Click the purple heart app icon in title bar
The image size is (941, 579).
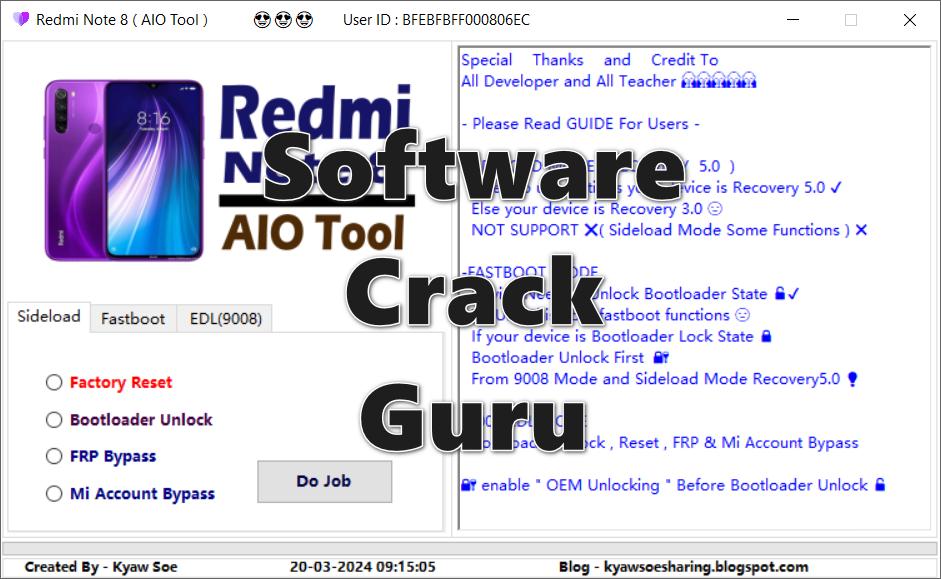tap(20, 19)
